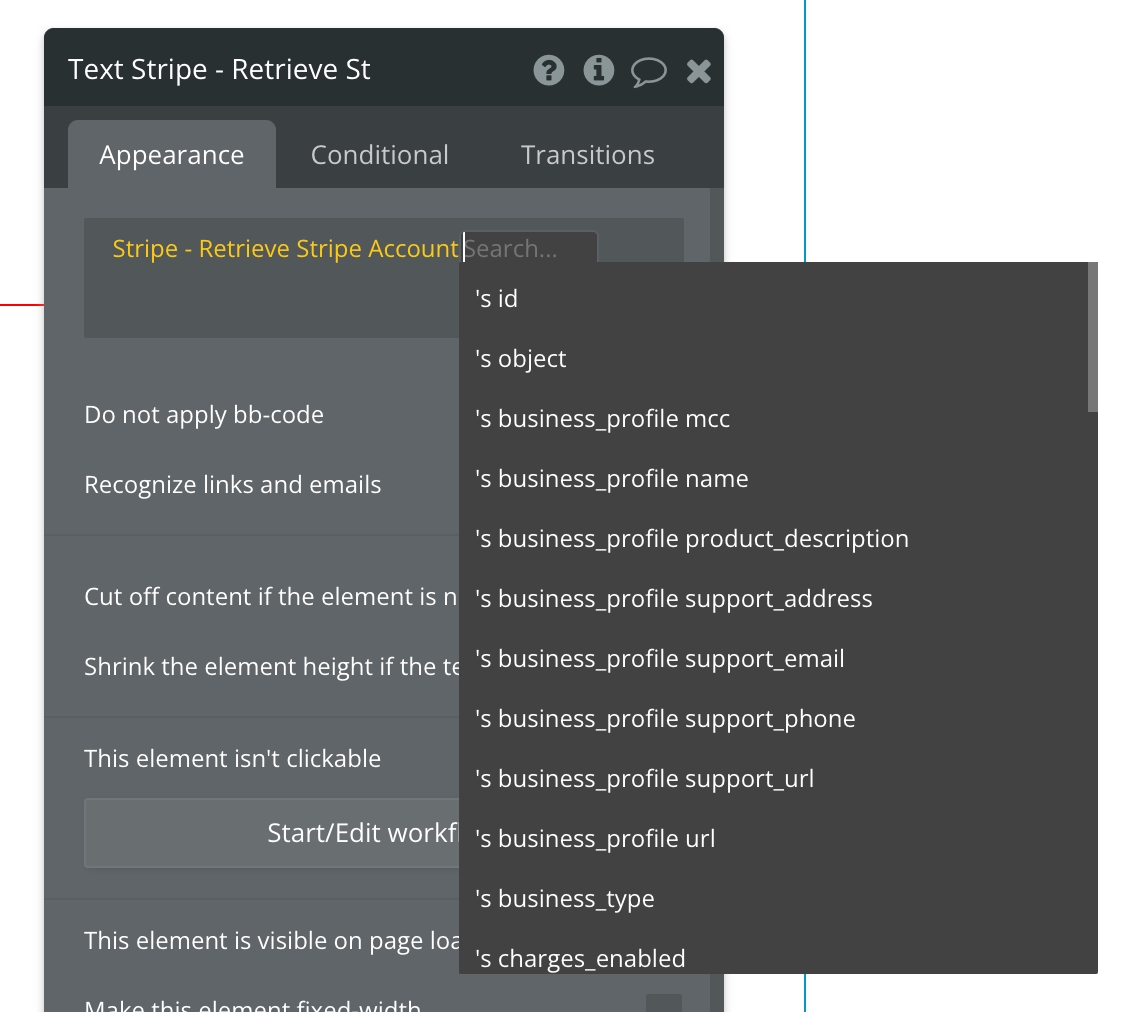Switch to the Conditional tab
Image resolution: width=1122 pixels, height=1012 pixels.
click(x=379, y=155)
